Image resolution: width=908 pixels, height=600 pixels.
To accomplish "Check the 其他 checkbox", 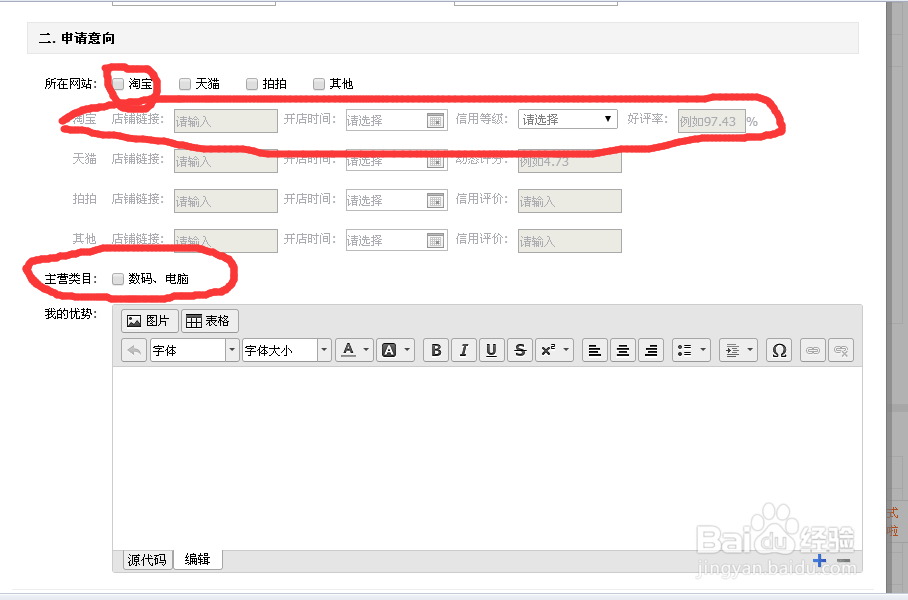I will (x=318, y=84).
